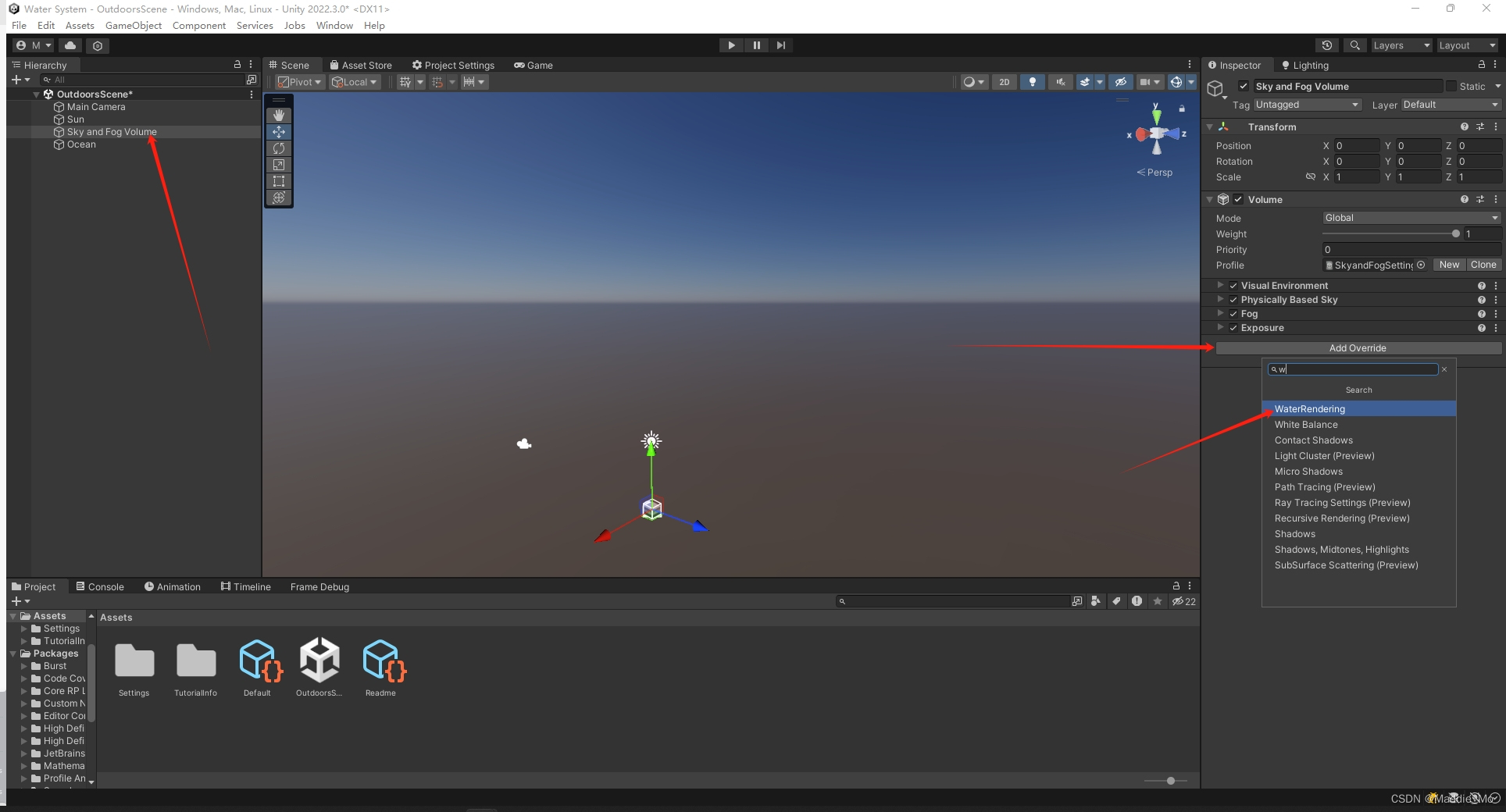Click the Add Override button
This screenshot has height=812, width=1506.
click(x=1358, y=348)
